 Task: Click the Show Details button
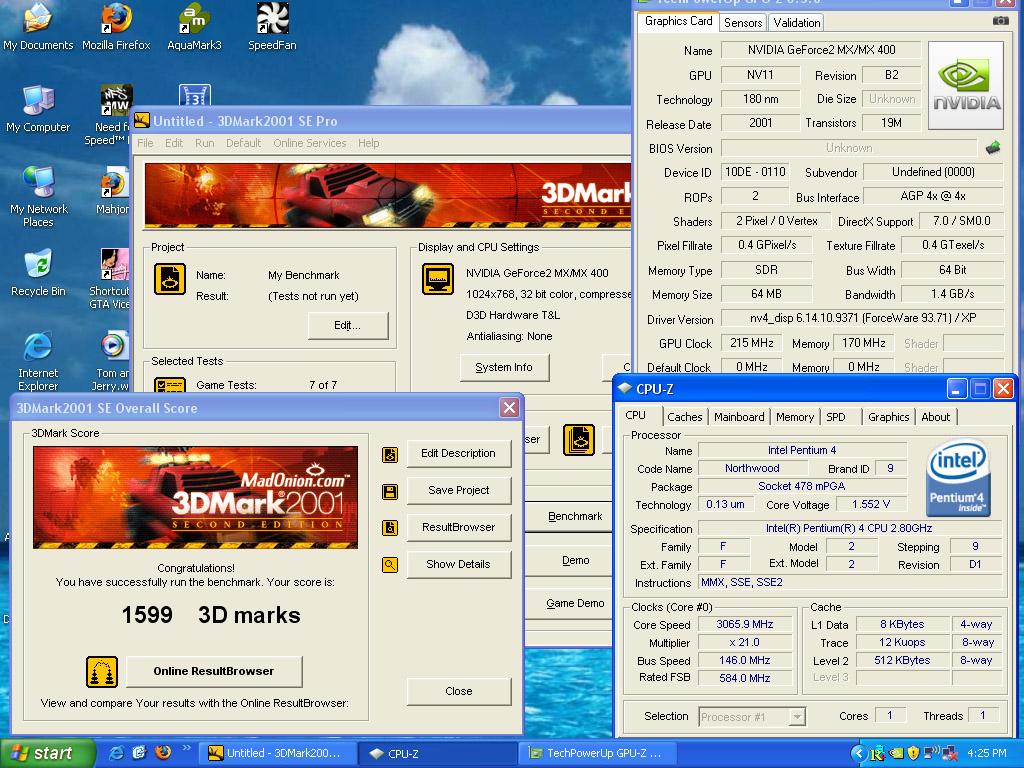(458, 564)
